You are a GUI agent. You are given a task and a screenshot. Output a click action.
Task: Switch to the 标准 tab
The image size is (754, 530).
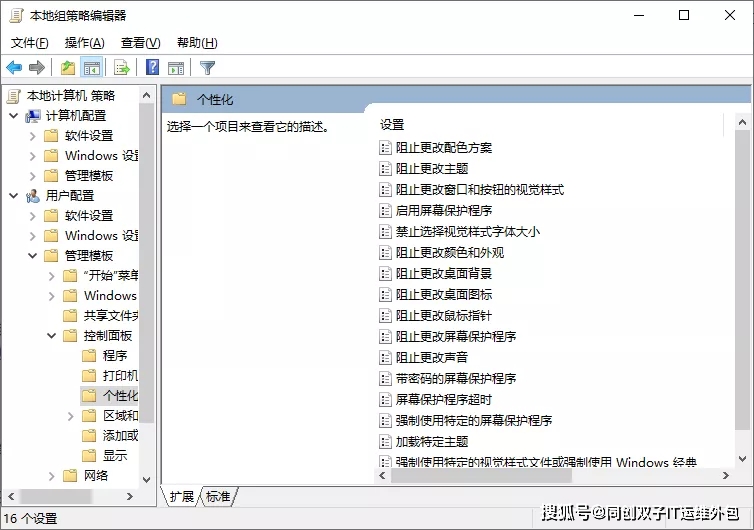click(218, 496)
